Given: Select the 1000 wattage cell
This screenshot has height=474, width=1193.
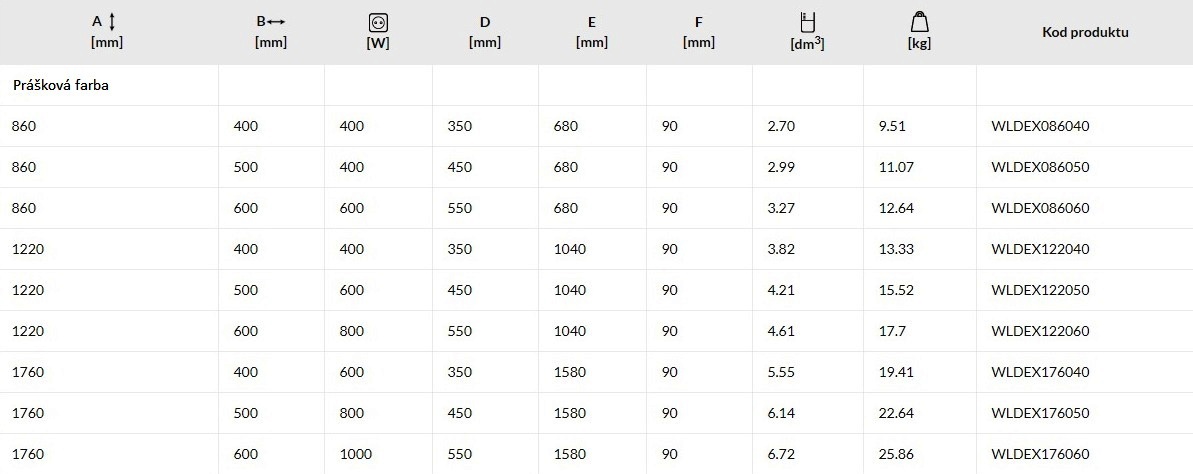Looking at the screenshot, I should (356, 455).
